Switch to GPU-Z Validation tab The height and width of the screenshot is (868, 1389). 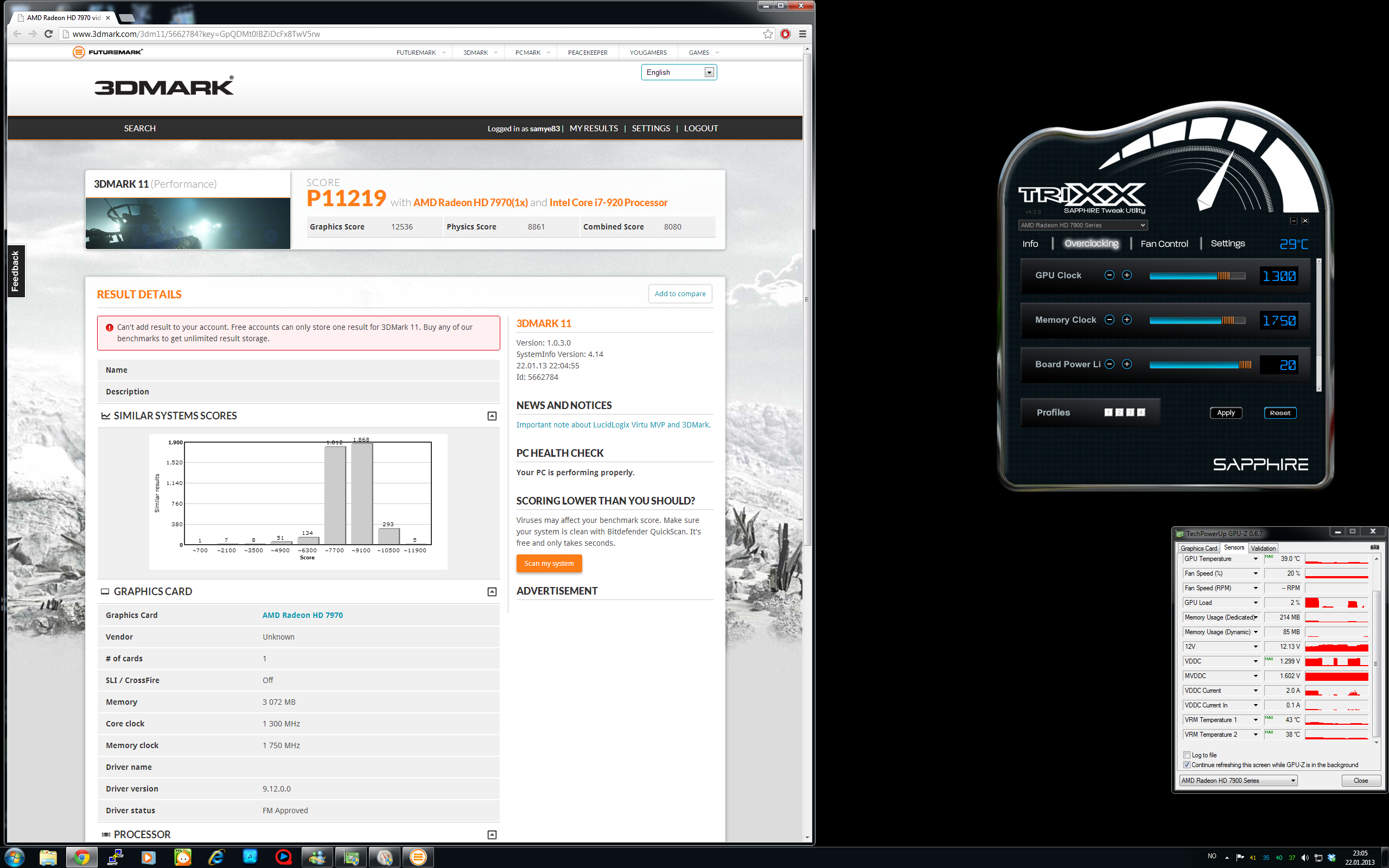coord(1263,548)
